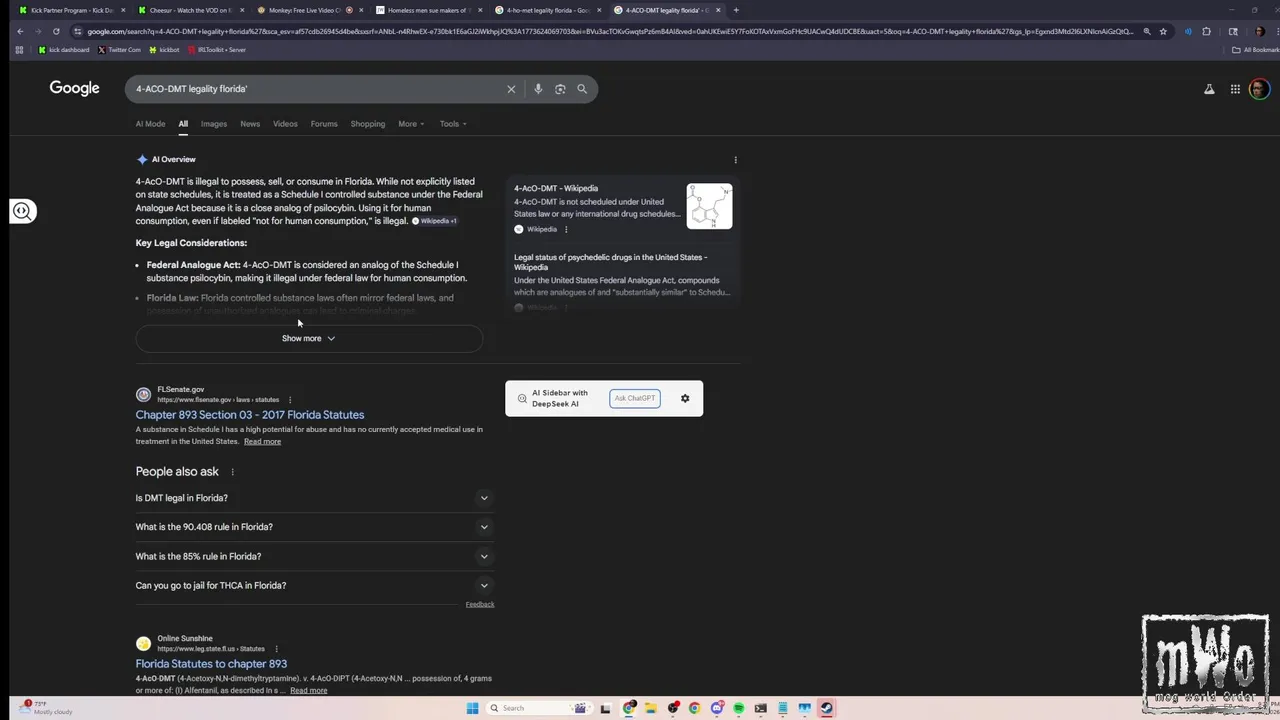Open 'Florida Statutes to chapter 893' link
Image resolution: width=1280 pixels, height=720 pixels.
[211, 664]
